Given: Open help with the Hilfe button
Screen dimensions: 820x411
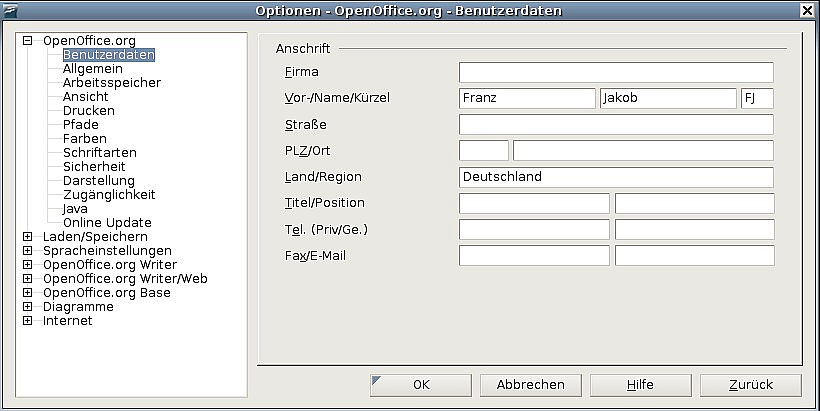Looking at the screenshot, I should coord(640,385).
